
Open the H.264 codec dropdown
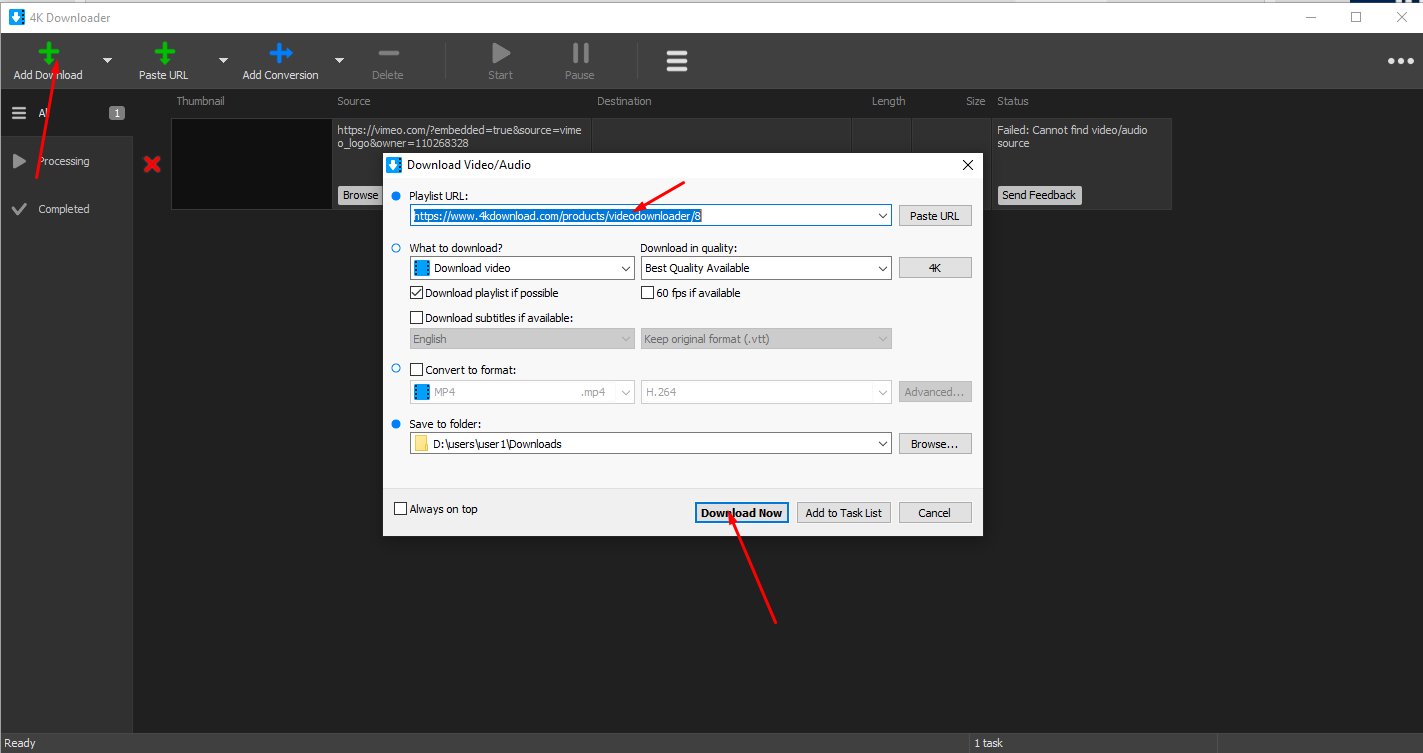click(883, 392)
